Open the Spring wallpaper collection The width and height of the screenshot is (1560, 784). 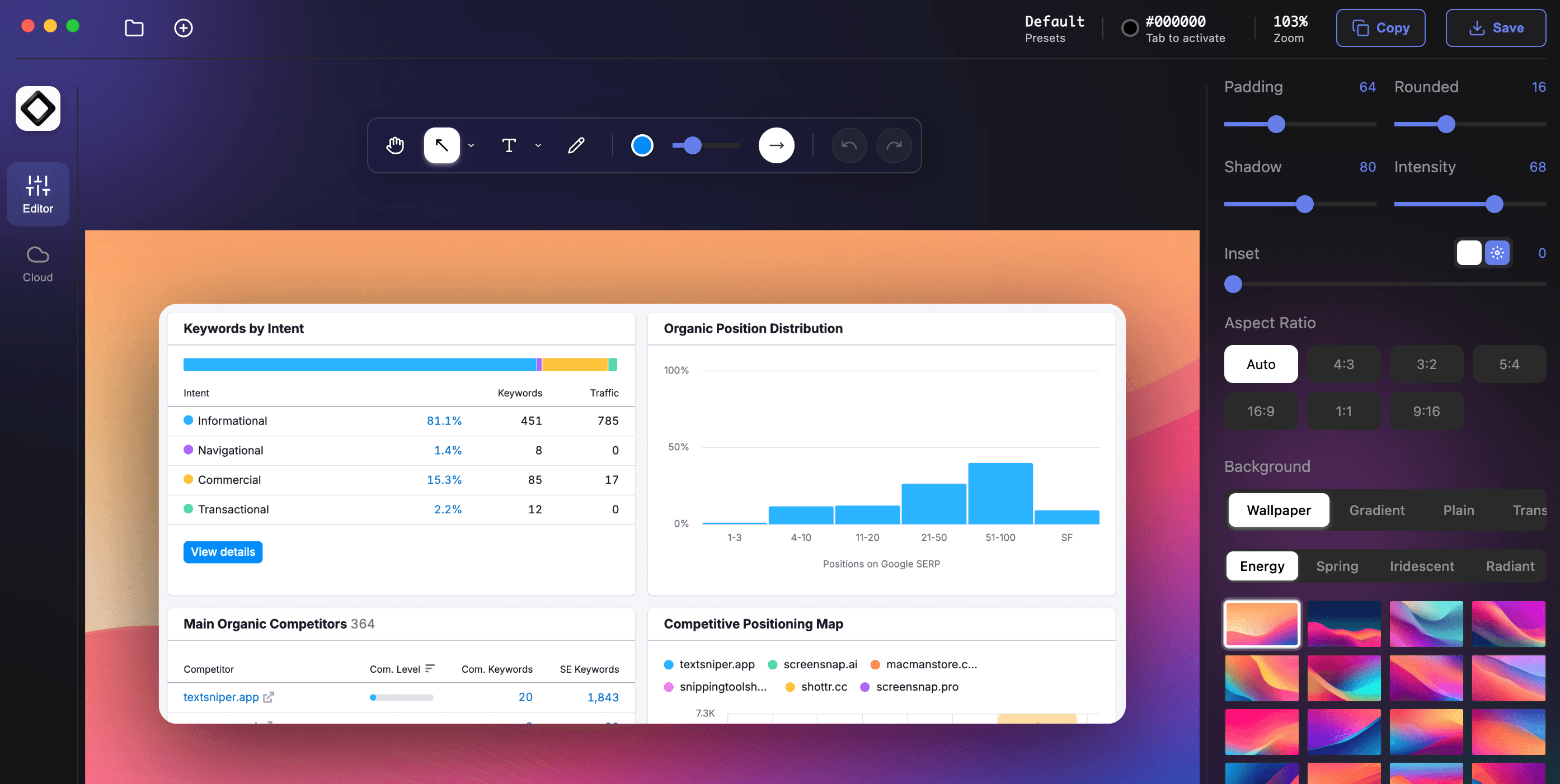tap(1338, 566)
